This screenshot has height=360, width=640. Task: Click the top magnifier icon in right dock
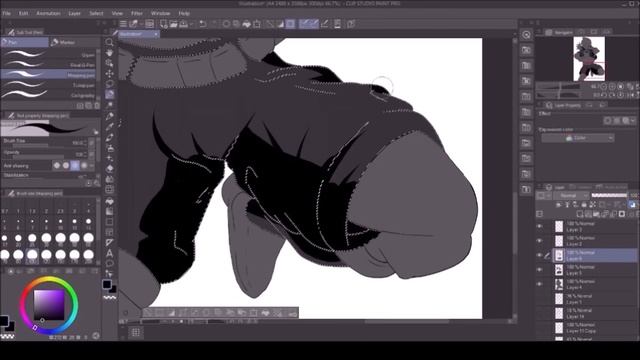[527, 35]
